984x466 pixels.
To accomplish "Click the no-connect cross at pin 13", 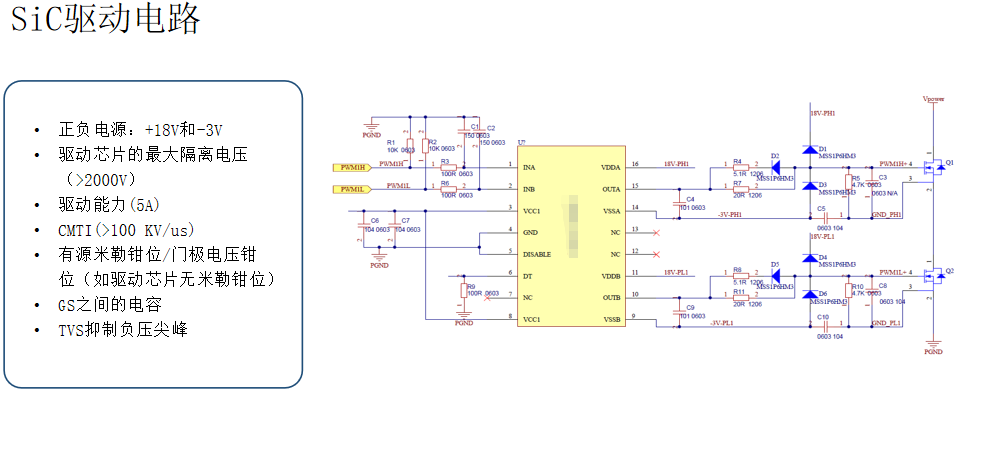I will click(656, 233).
